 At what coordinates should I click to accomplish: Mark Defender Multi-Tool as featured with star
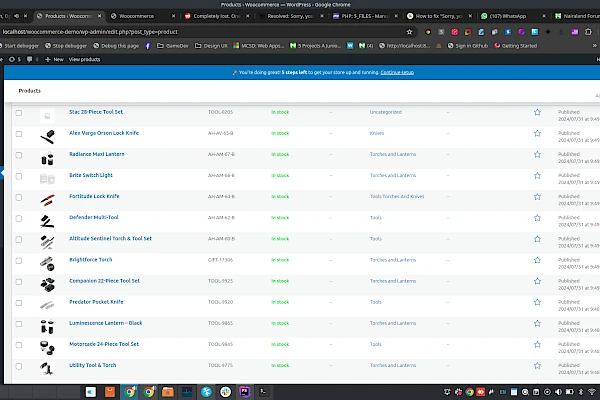[537, 217]
